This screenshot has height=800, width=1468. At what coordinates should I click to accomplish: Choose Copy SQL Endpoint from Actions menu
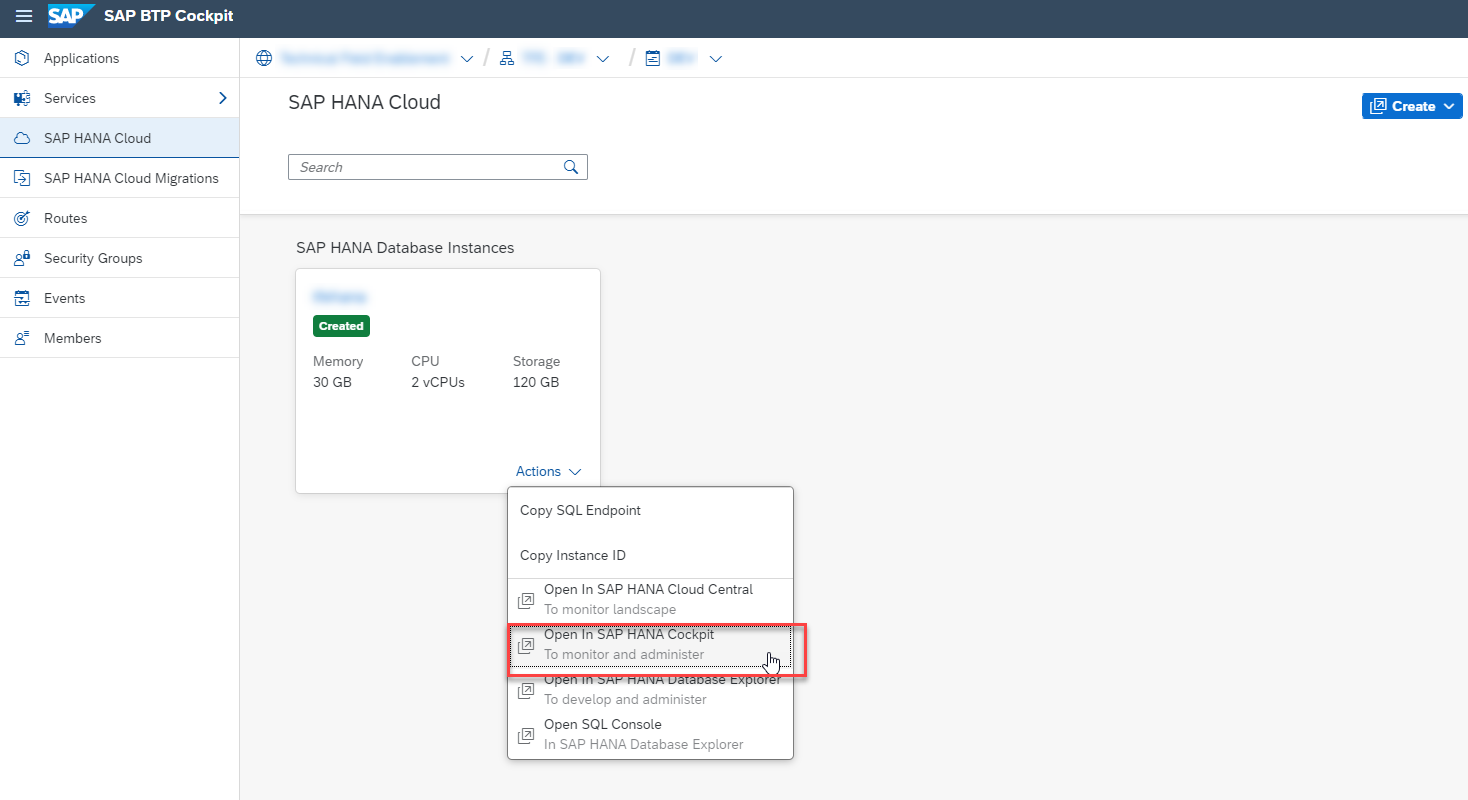point(650,510)
